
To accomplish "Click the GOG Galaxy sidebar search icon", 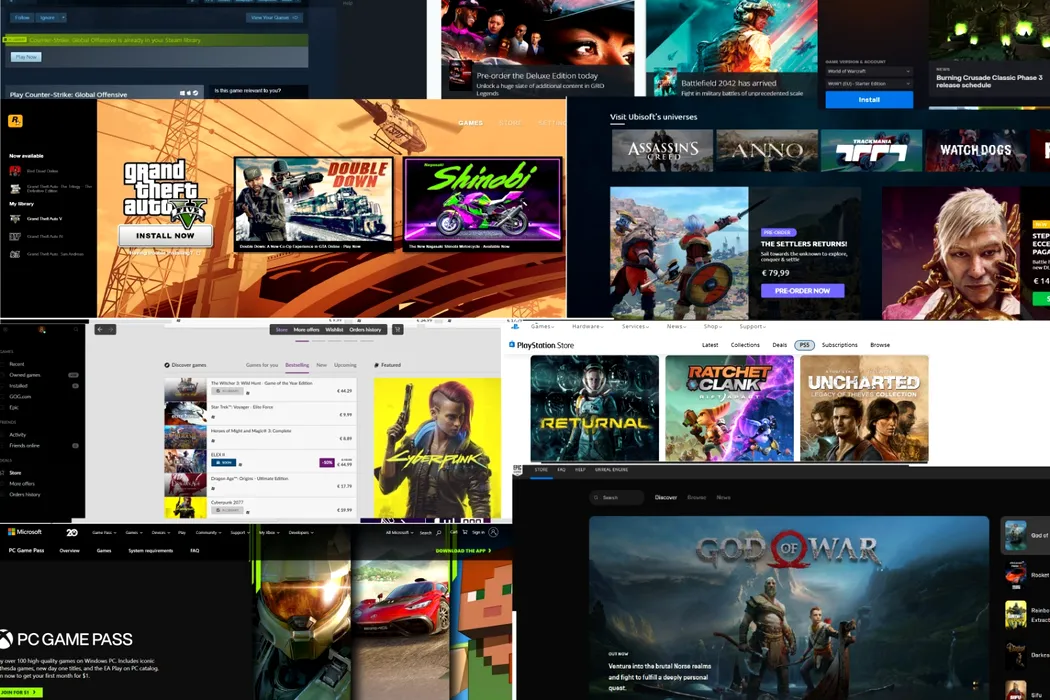I will coord(76,330).
